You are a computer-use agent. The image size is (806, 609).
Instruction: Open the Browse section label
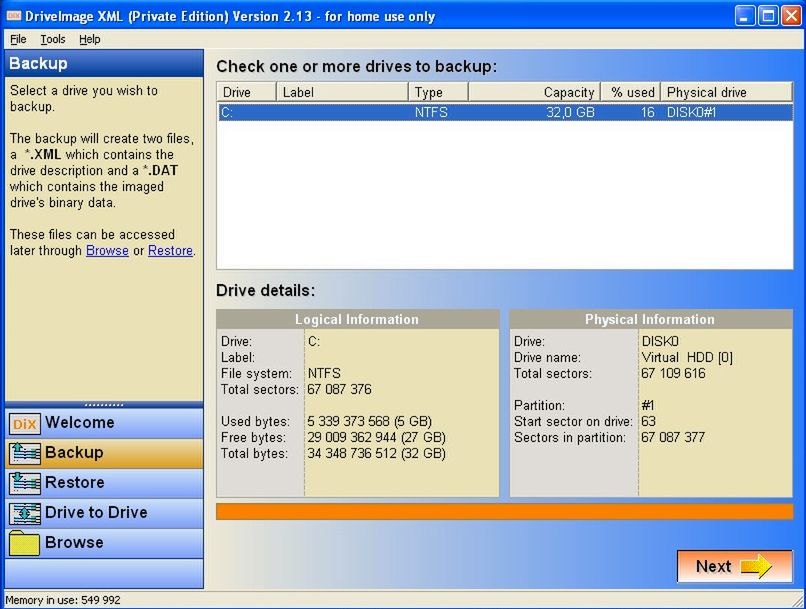pyautogui.click(x=74, y=542)
